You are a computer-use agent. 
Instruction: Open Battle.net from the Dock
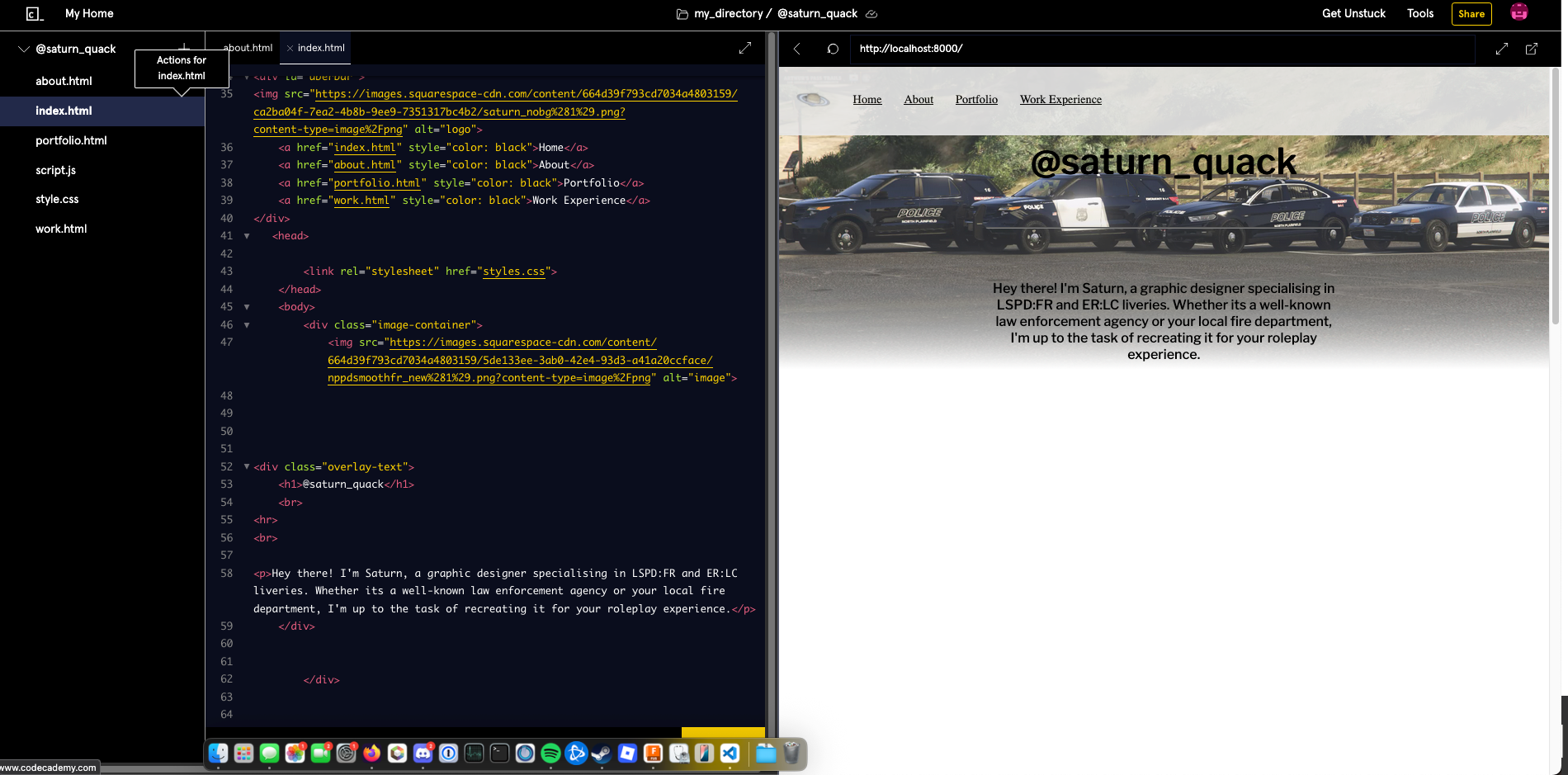point(576,753)
